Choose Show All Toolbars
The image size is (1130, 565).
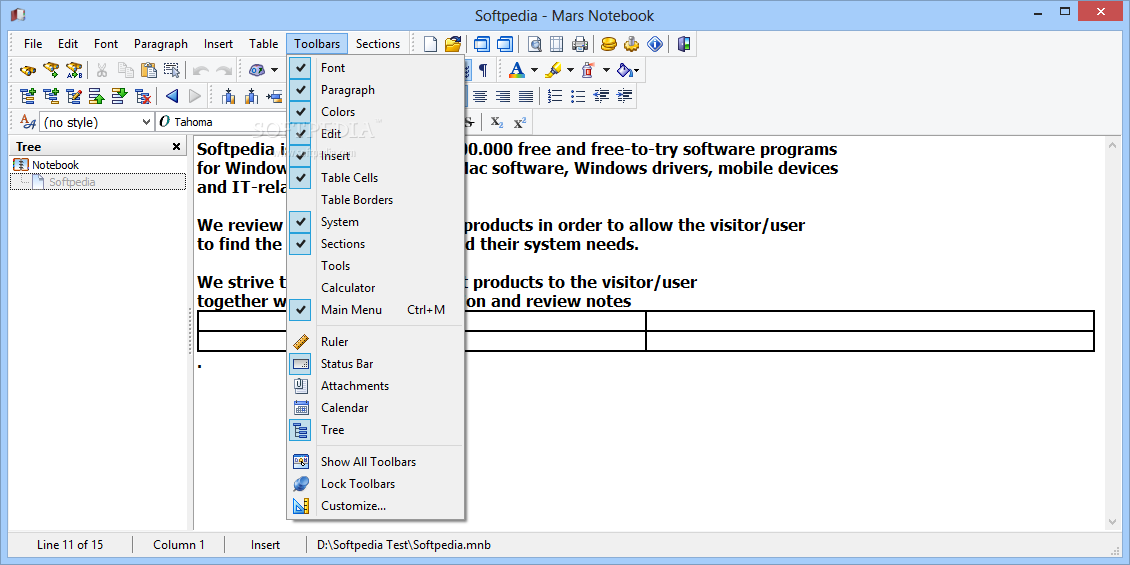point(375,462)
